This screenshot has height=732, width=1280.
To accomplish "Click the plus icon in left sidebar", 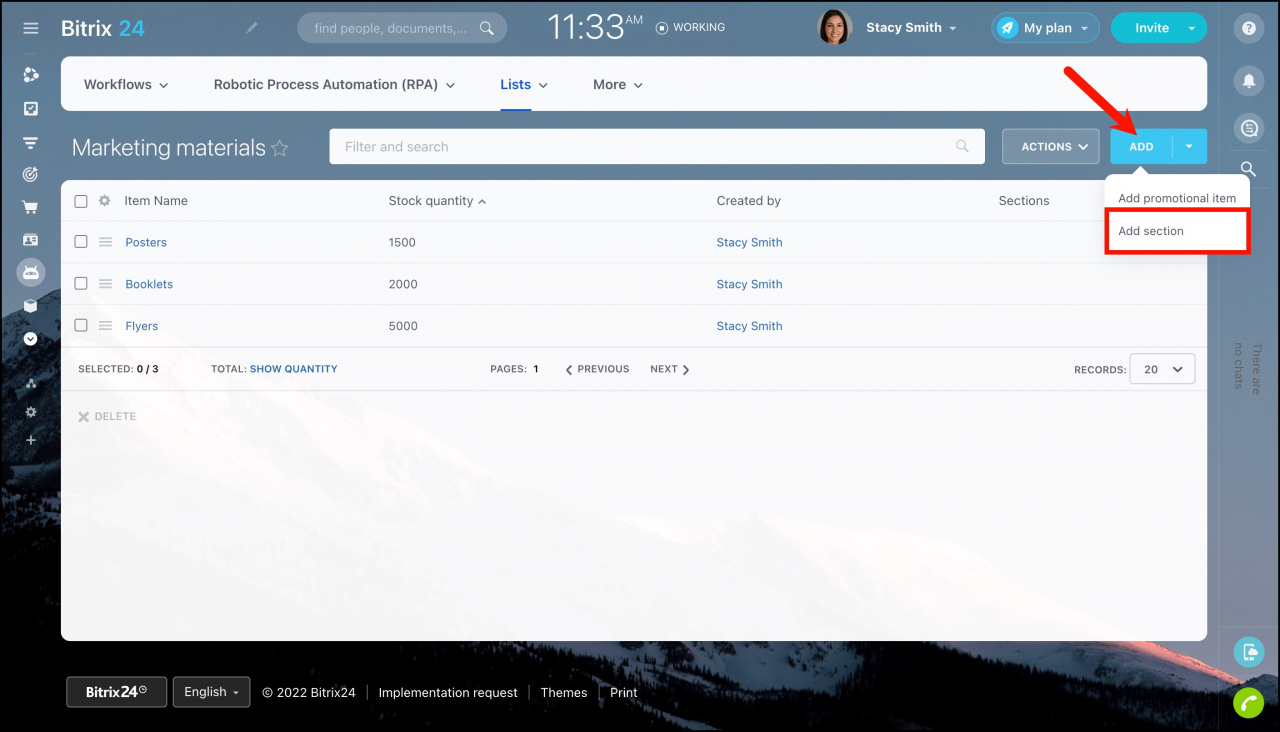I will [x=31, y=440].
